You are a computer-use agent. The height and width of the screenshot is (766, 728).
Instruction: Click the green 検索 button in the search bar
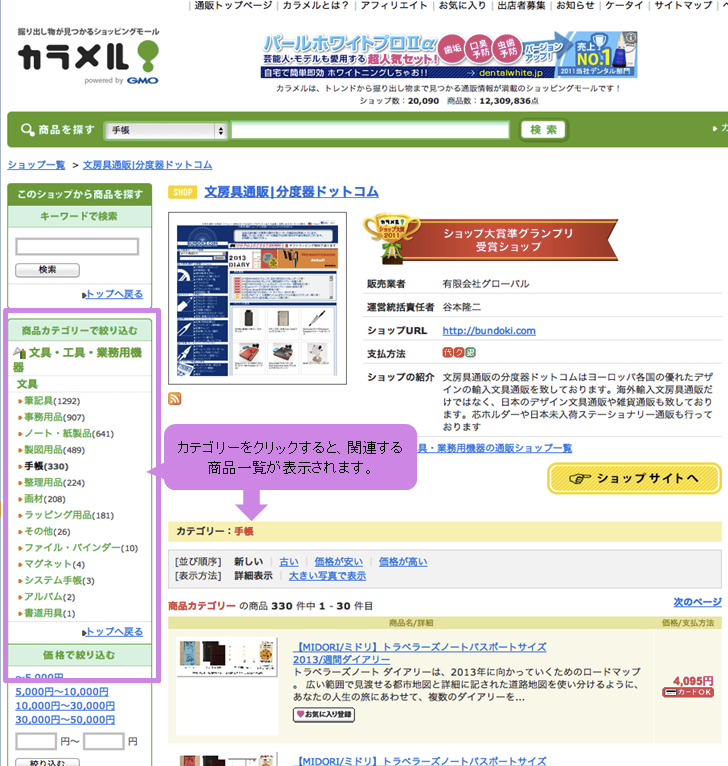[543, 130]
